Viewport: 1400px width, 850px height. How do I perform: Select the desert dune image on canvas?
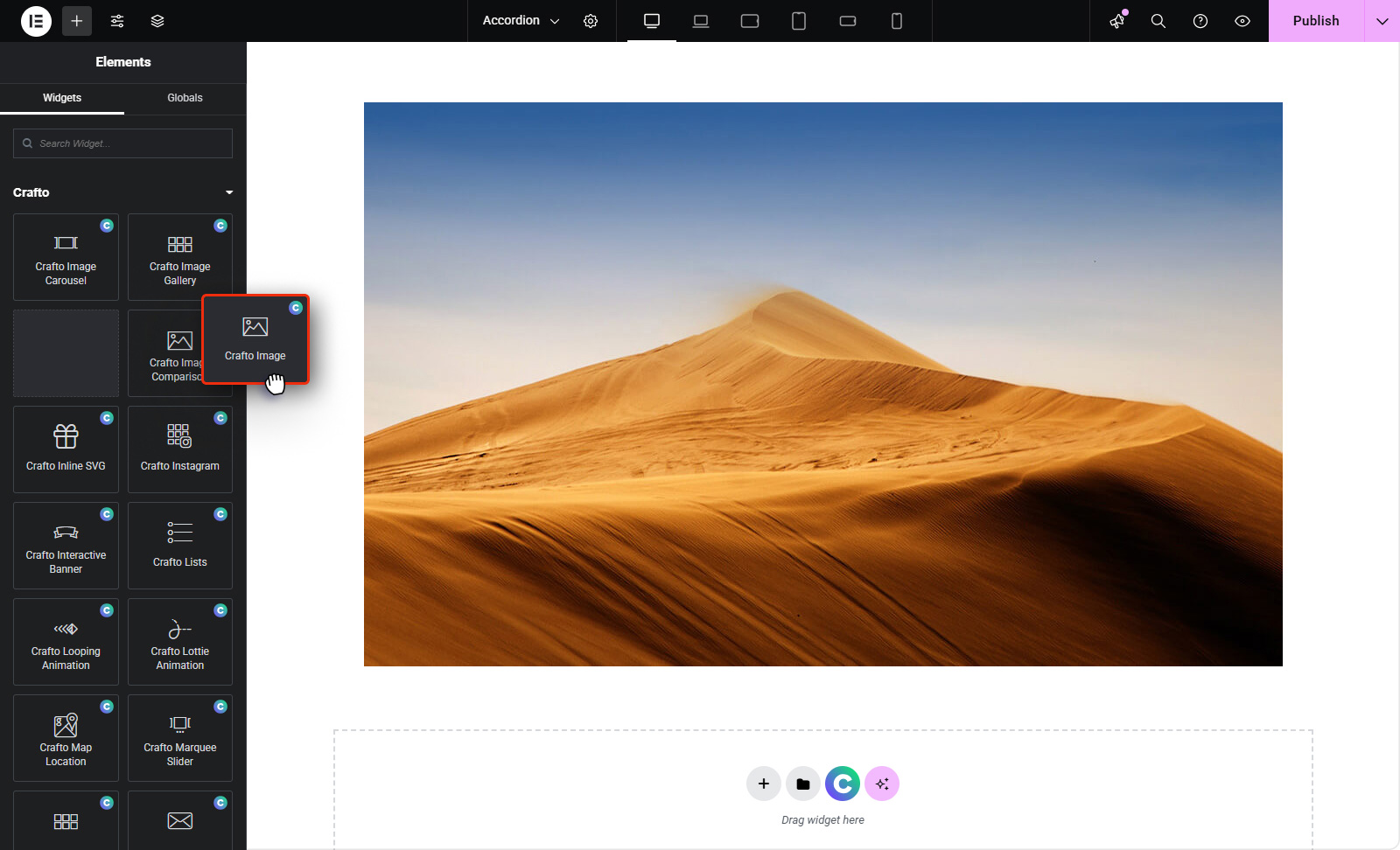(823, 384)
